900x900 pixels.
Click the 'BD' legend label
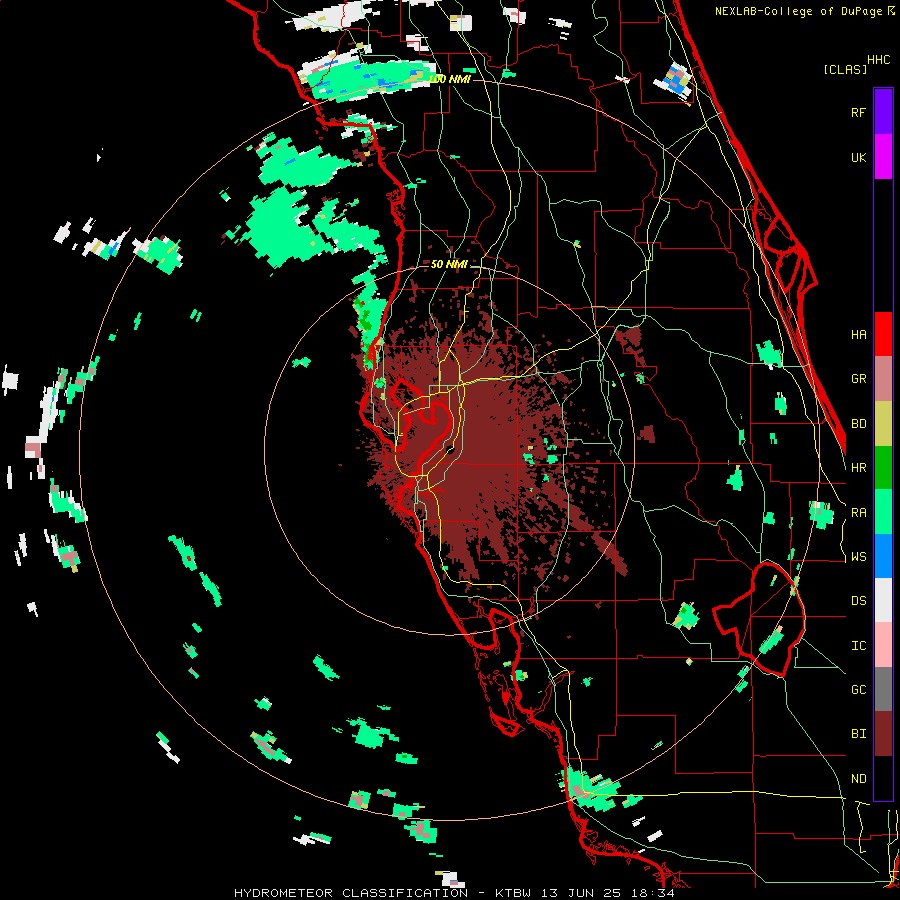(858, 424)
